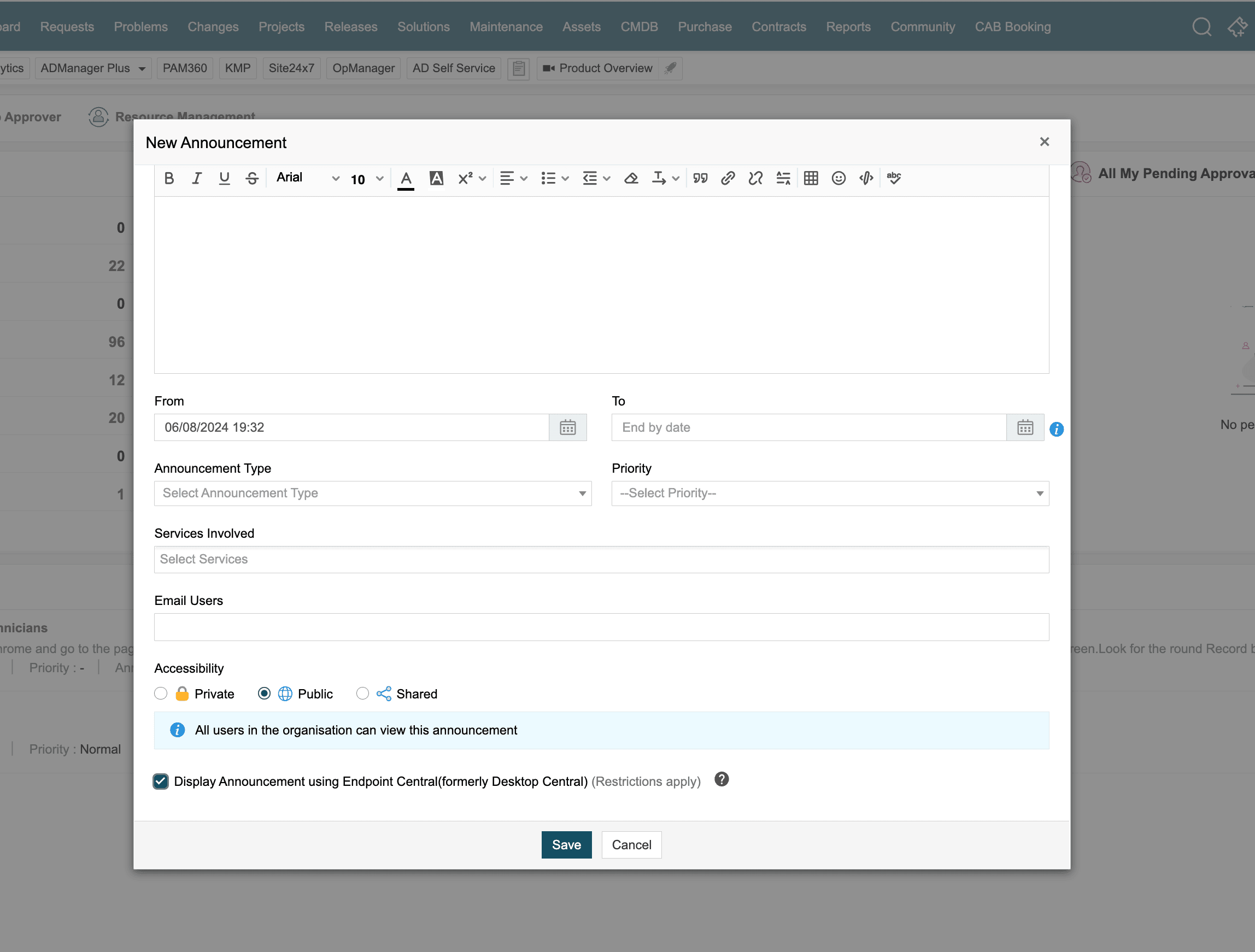The image size is (1255, 952).
Task: Insert a blockquote
Action: (700, 178)
